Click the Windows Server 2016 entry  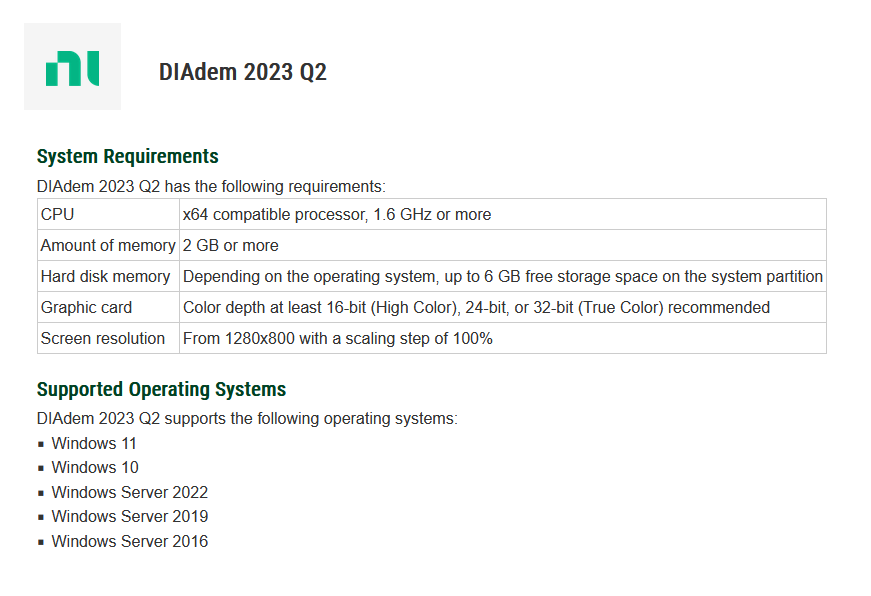click(x=130, y=541)
